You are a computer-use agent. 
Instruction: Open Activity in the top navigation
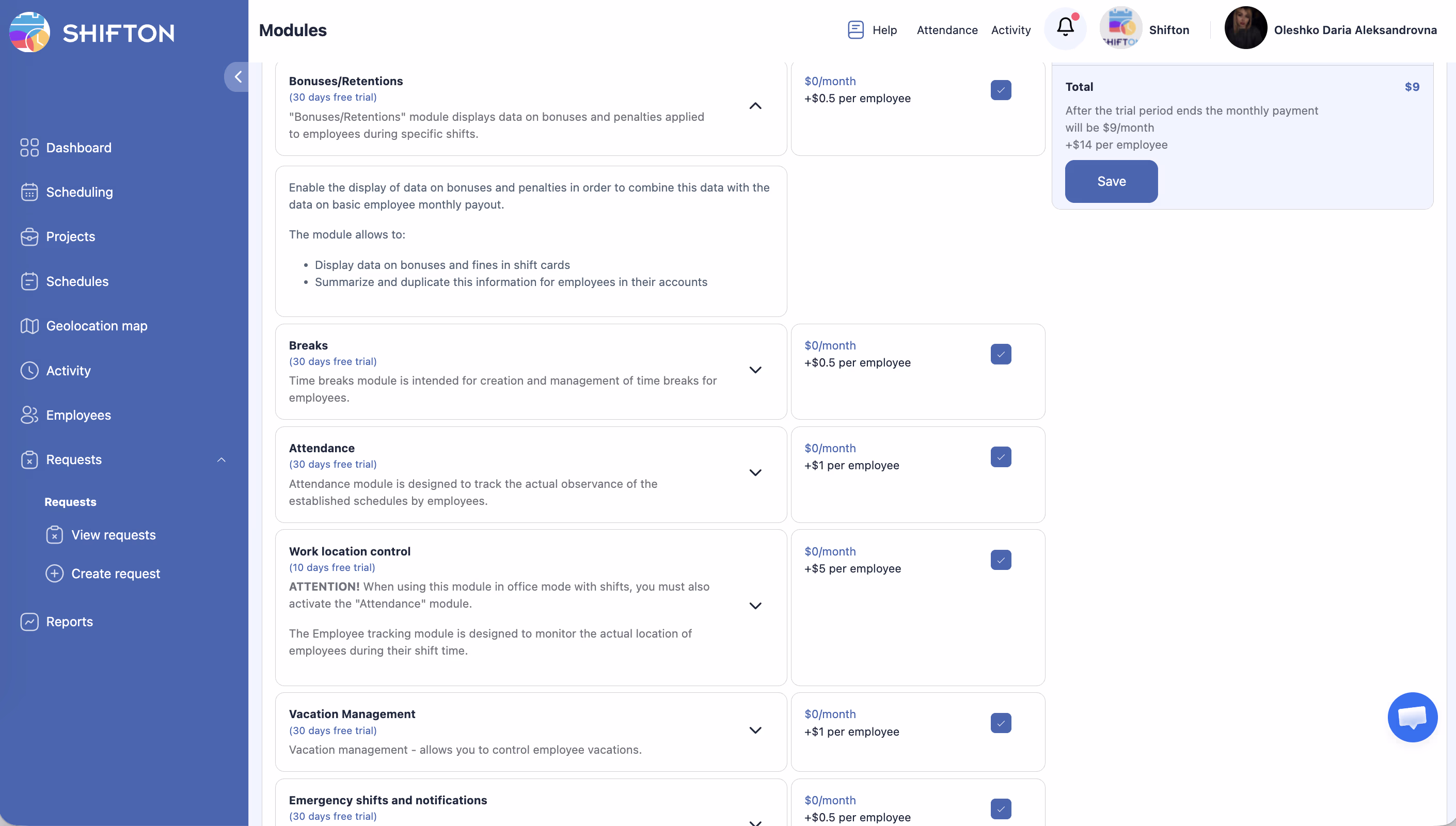1010,30
